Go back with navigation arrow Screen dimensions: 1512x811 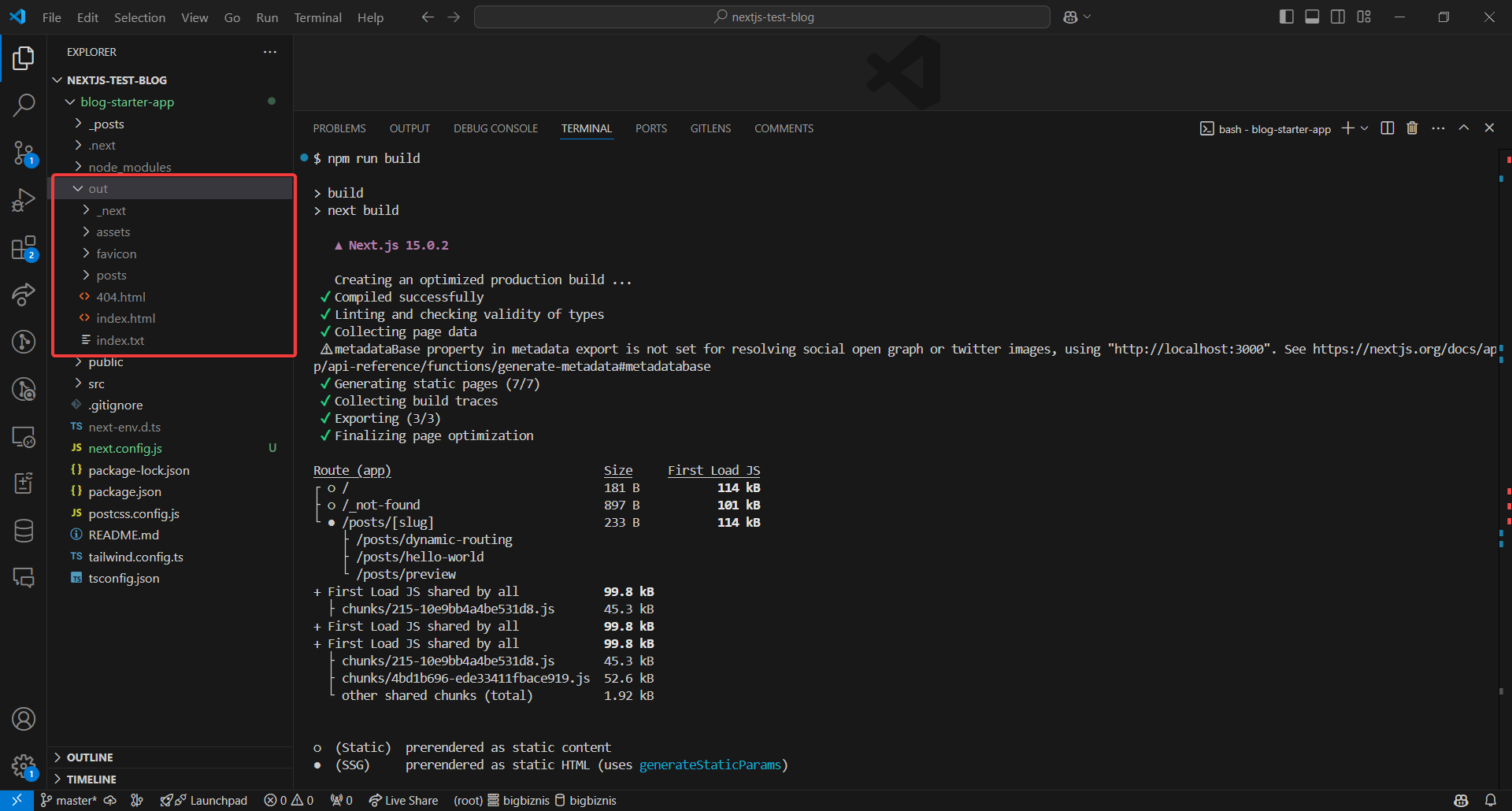(428, 17)
